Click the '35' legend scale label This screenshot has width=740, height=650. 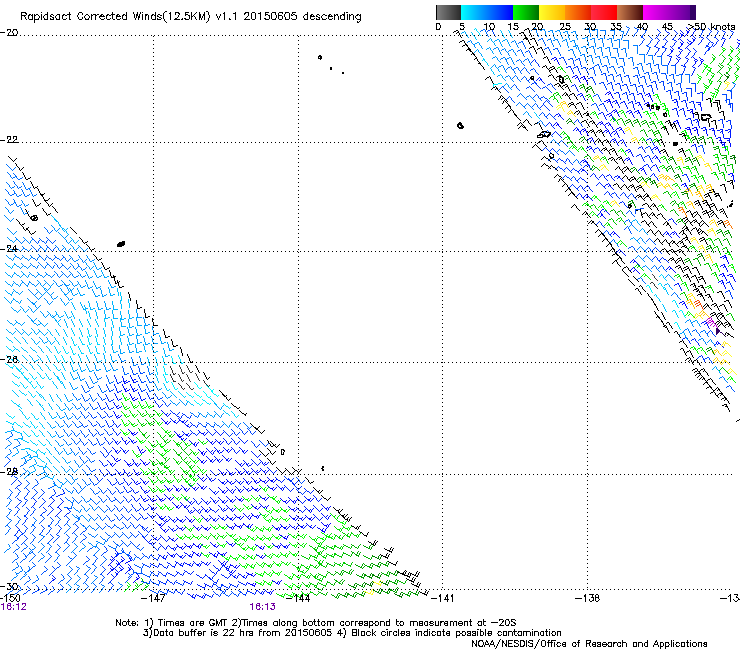(616, 26)
